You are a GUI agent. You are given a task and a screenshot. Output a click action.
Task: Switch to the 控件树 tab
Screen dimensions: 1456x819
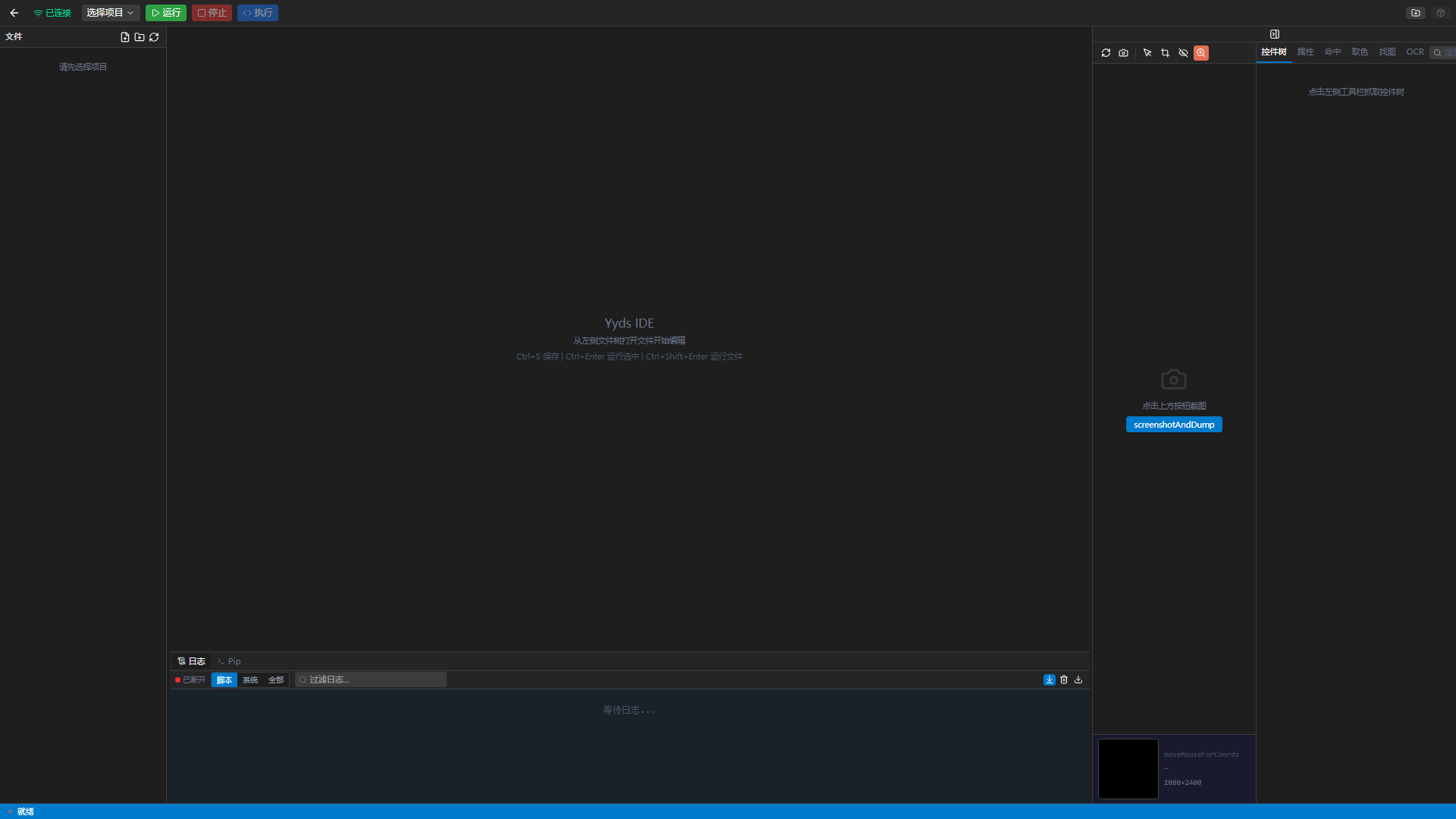1274,52
